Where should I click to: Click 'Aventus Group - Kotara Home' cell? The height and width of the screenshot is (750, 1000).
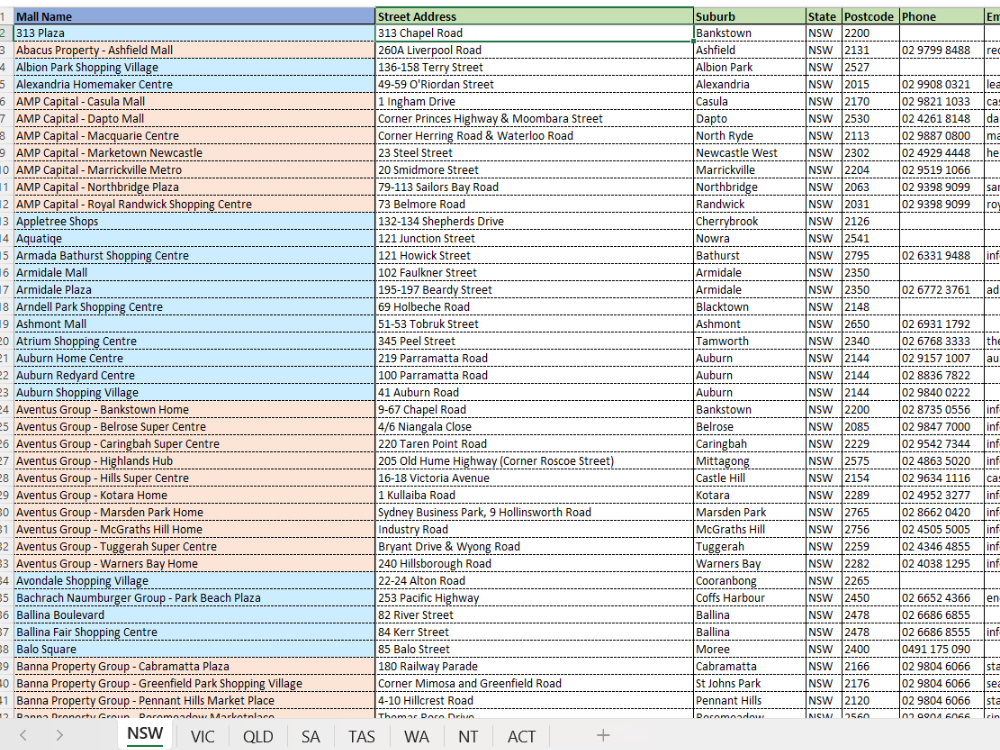195,495
